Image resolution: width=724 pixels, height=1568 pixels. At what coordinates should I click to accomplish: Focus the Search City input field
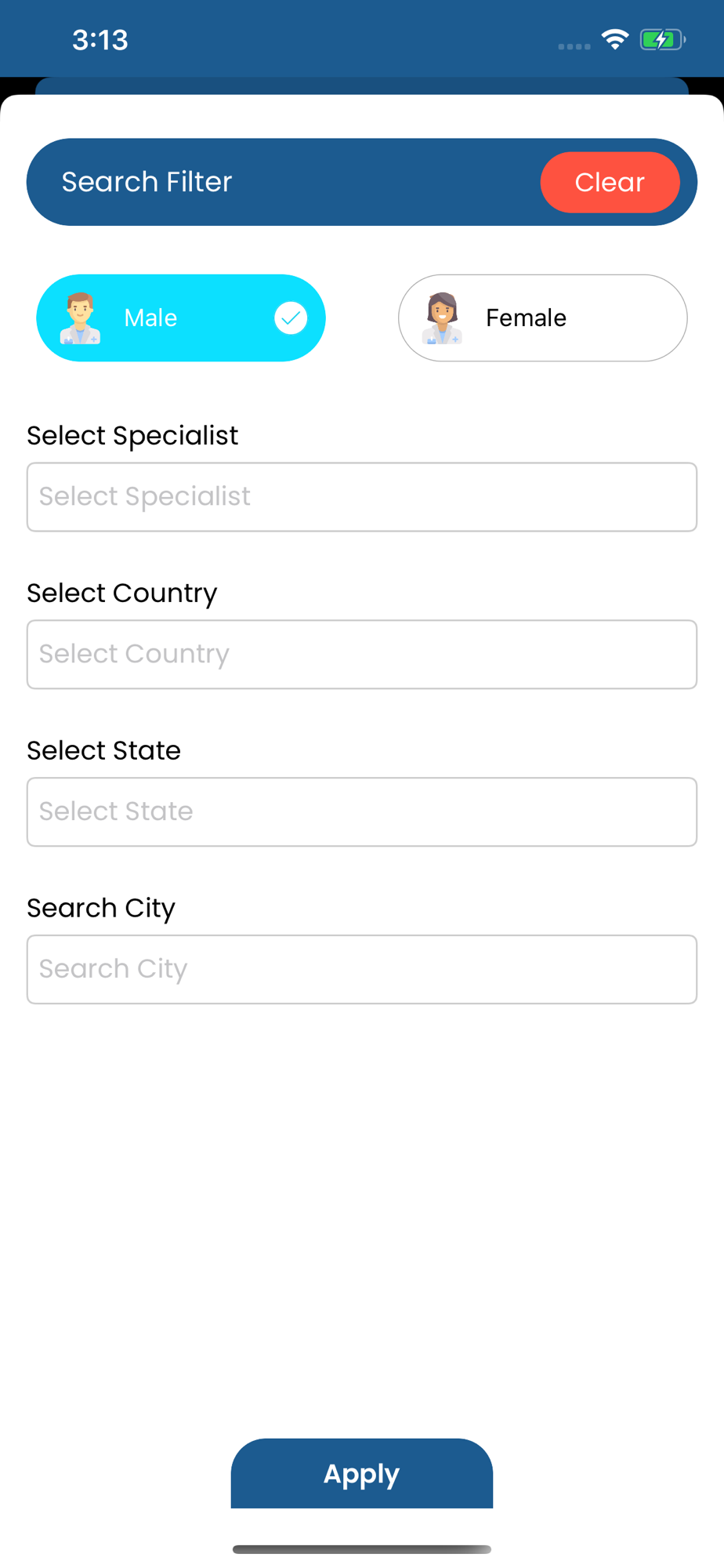coord(362,970)
